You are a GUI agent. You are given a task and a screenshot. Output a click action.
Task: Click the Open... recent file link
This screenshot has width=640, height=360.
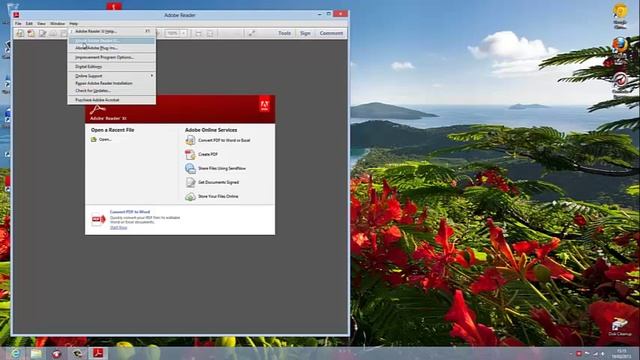tap(105, 140)
